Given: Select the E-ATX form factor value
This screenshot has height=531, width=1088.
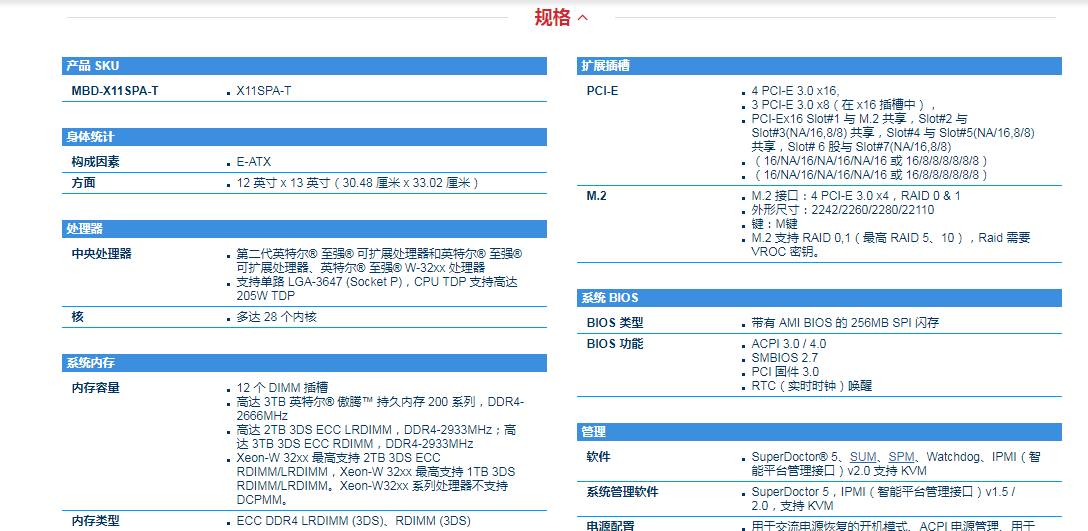Looking at the screenshot, I should pos(254,162).
